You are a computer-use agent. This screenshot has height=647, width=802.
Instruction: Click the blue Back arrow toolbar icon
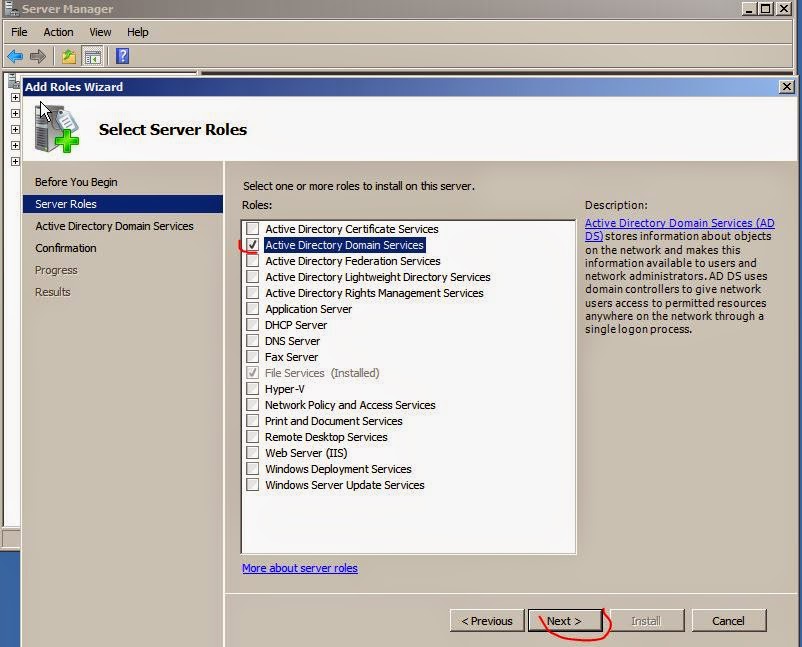click(15, 56)
